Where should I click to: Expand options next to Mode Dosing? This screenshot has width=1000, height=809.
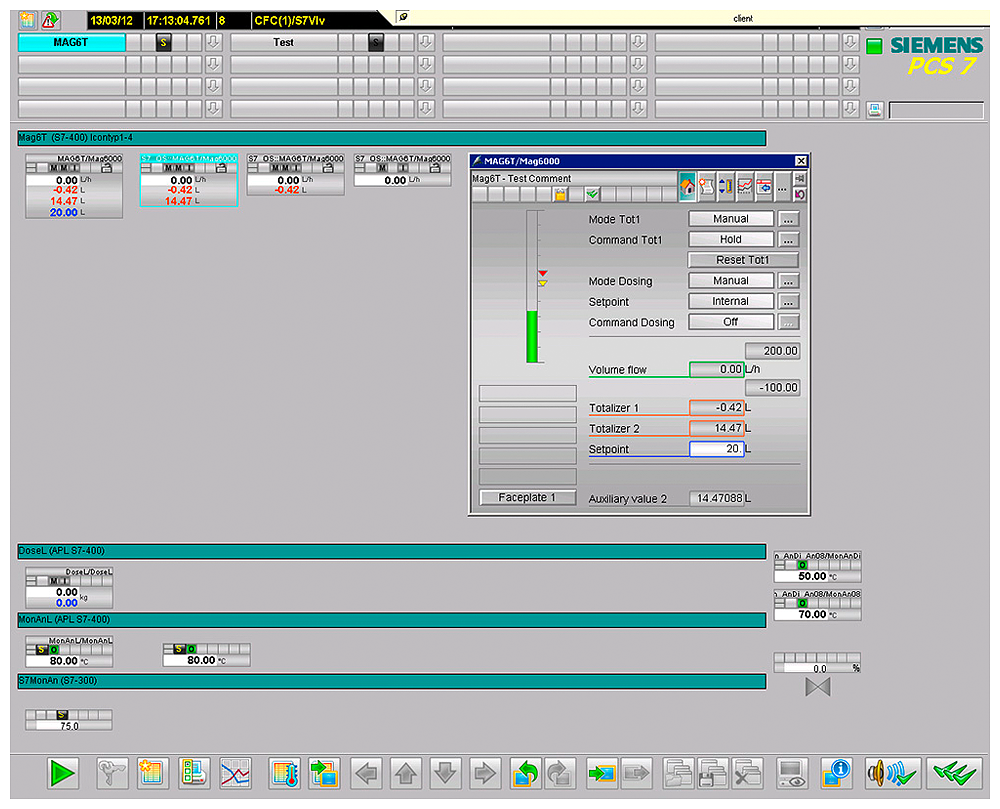click(x=789, y=281)
